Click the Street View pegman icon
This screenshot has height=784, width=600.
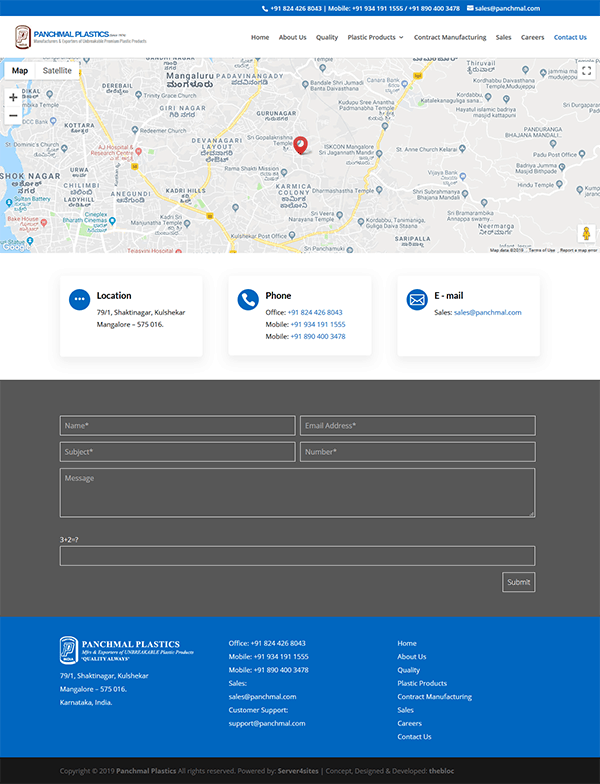pyautogui.click(x=586, y=233)
